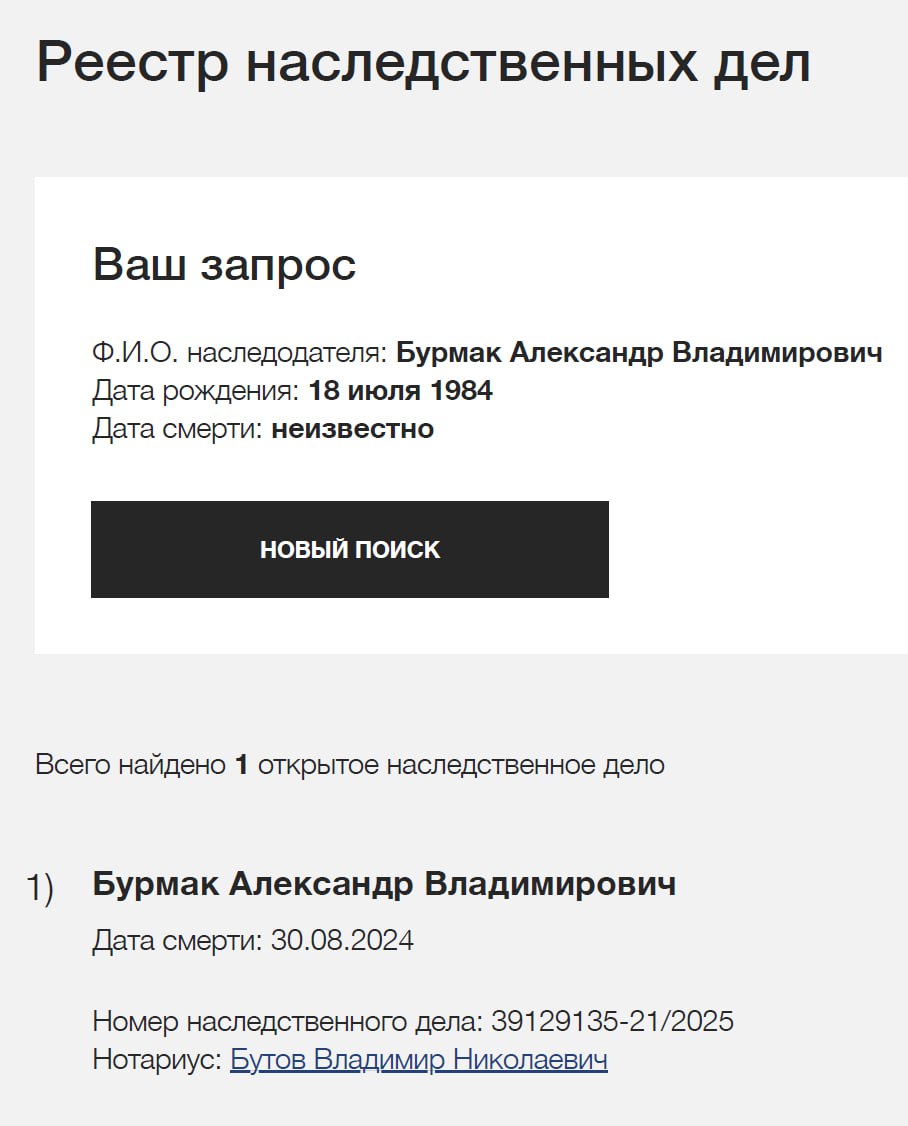Click the Дата смерти label in the result
Image resolution: width=908 pixels, height=1126 pixels.
[x=177, y=941]
